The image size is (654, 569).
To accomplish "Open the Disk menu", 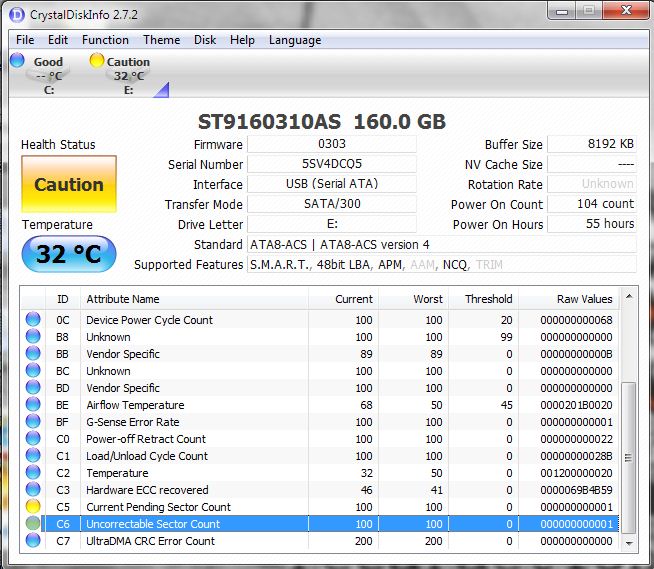I will pyautogui.click(x=205, y=40).
